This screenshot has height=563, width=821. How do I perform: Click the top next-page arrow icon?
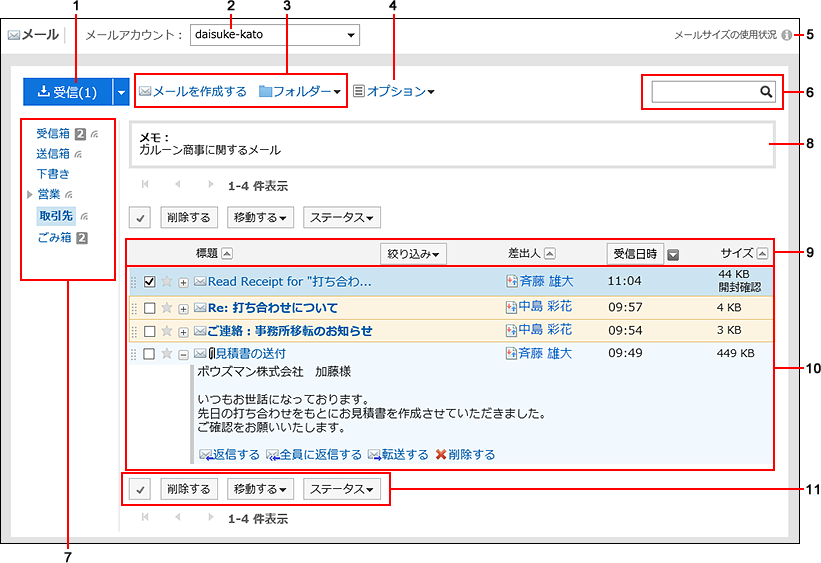click(x=210, y=184)
